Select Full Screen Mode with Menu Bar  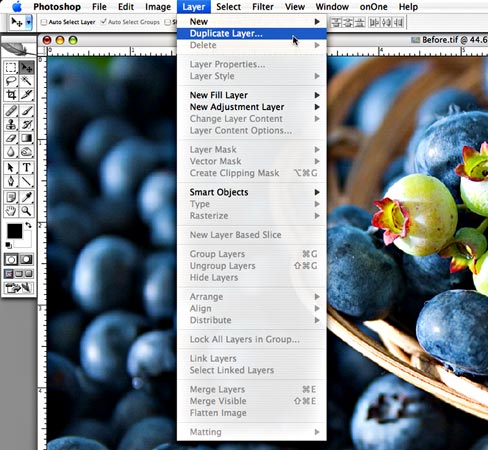click(19, 274)
